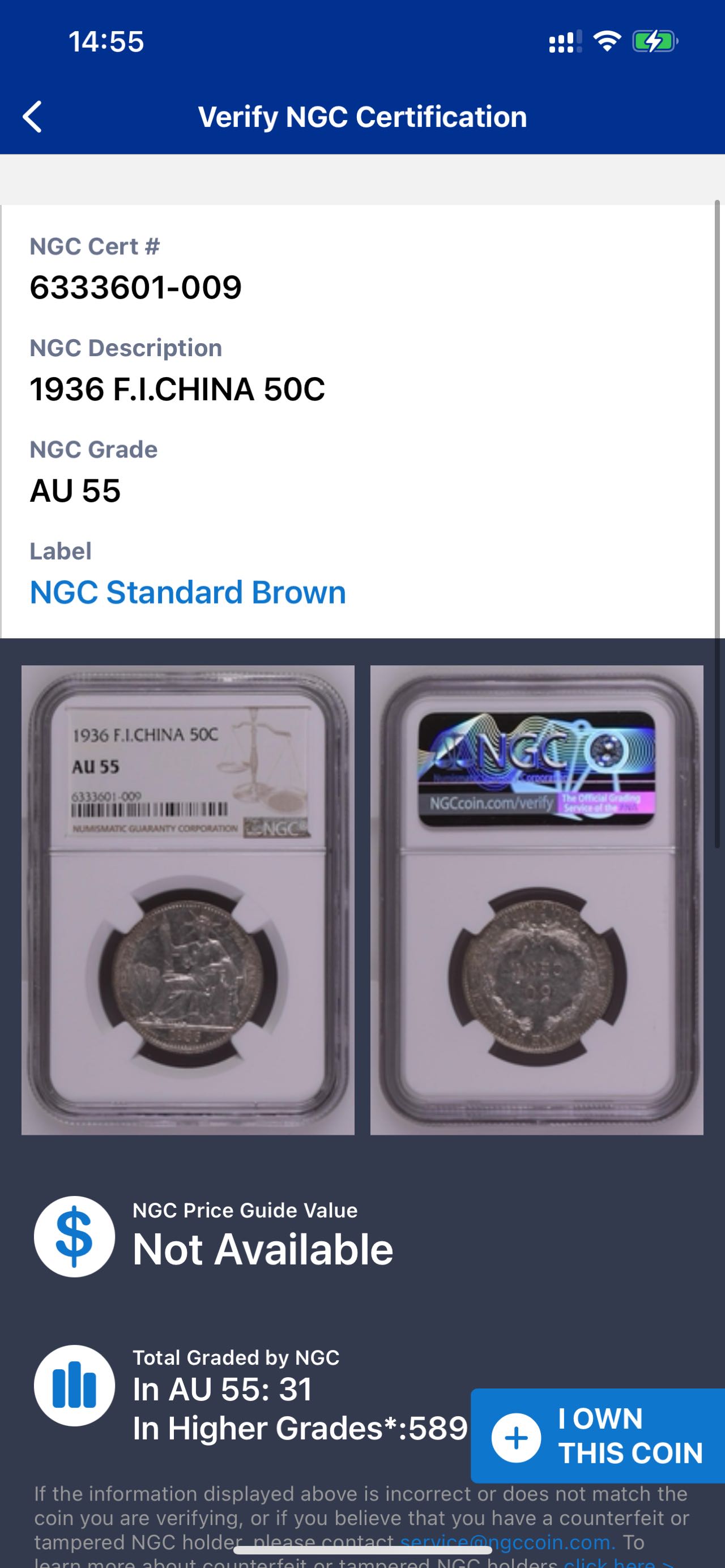Tap the Not Available price guide text
Image resolution: width=725 pixels, height=1568 pixels.
click(x=263, y=1249)
